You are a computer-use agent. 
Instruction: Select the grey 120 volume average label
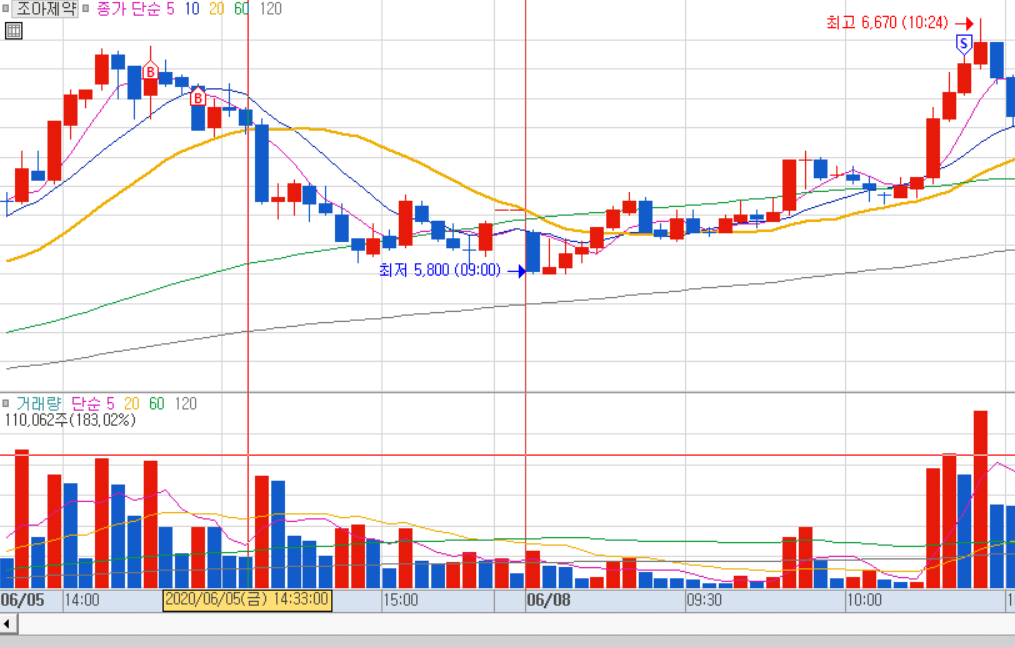click(186, 403)
